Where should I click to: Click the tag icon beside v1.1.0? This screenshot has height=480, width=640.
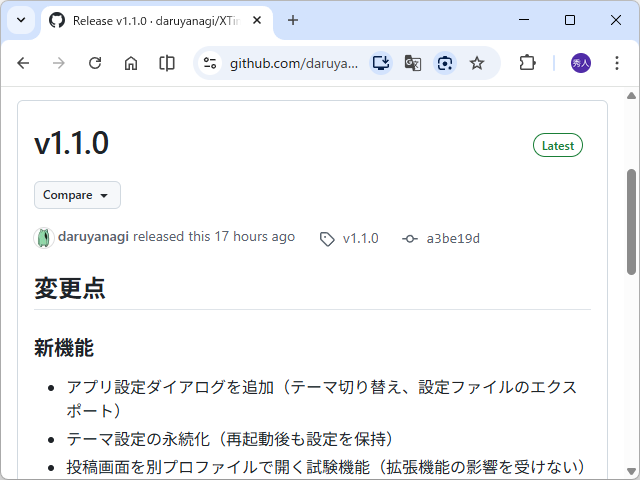point(327,239)
